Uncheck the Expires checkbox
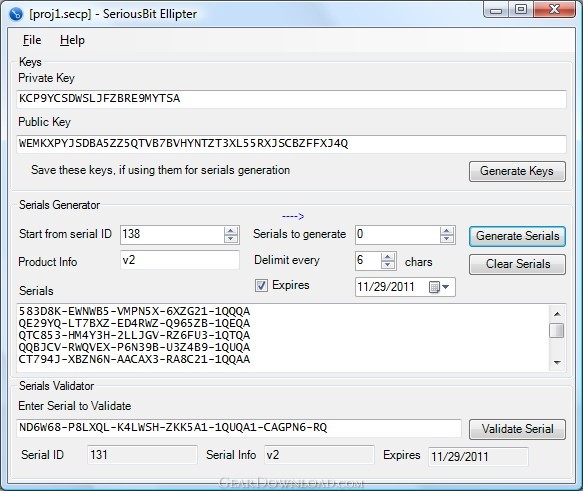The width and height of the screenshot is (583, 491). (261, 285)
